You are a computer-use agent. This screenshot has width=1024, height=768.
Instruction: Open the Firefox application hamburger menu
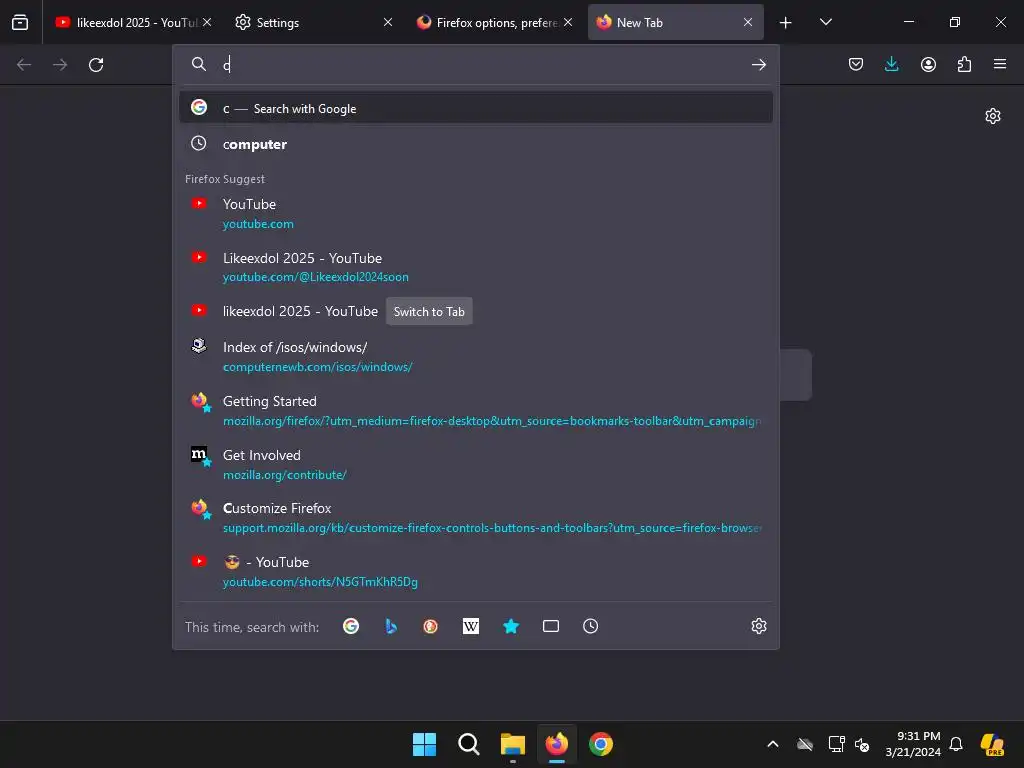[x=1000, y=64]
